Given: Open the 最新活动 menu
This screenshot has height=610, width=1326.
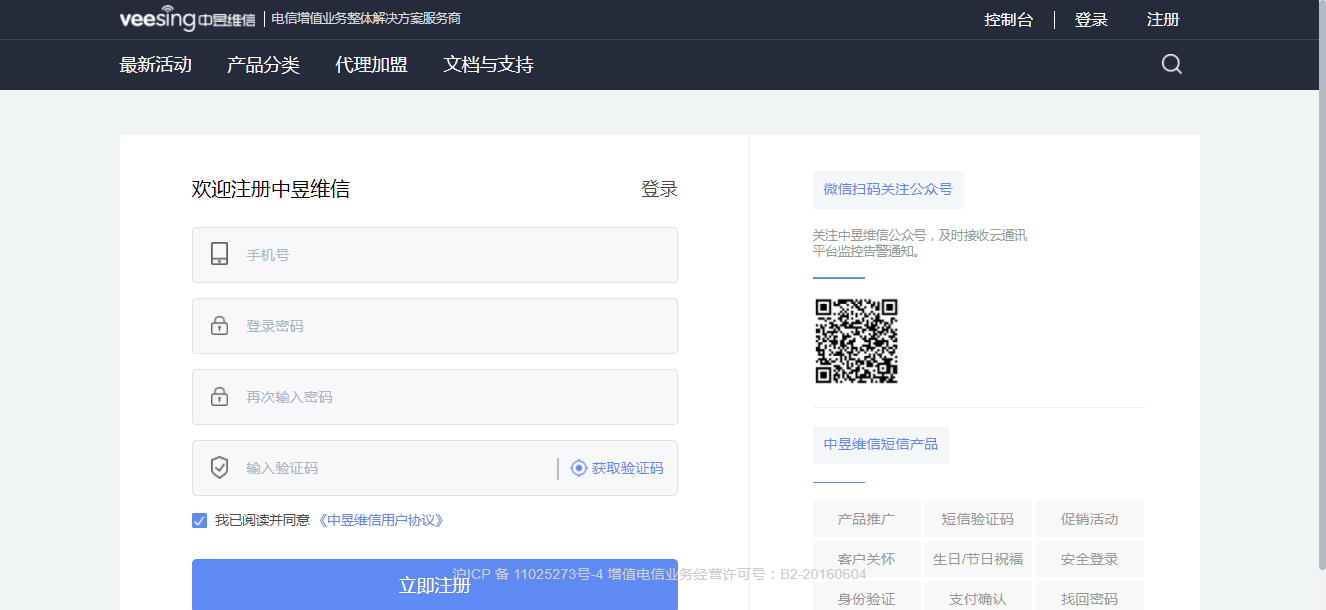Looking at the screenshot, I should 155,65.
